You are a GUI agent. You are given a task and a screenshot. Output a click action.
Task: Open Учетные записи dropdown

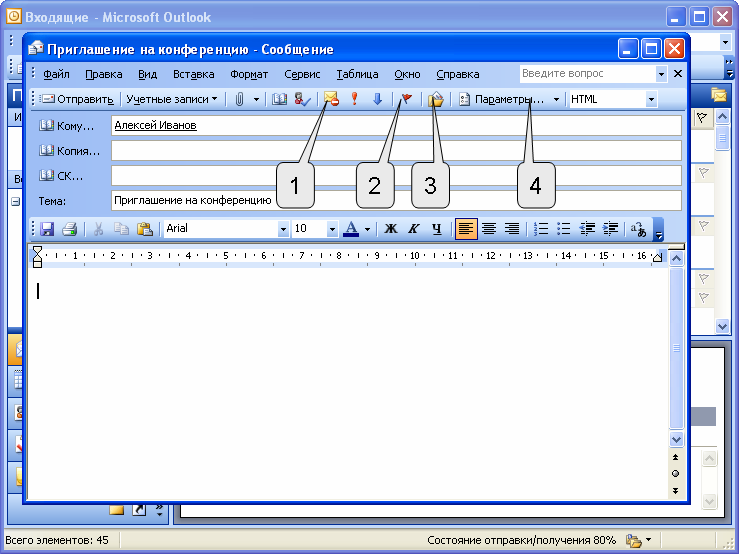pyautogui.click(x=172, y=99)
